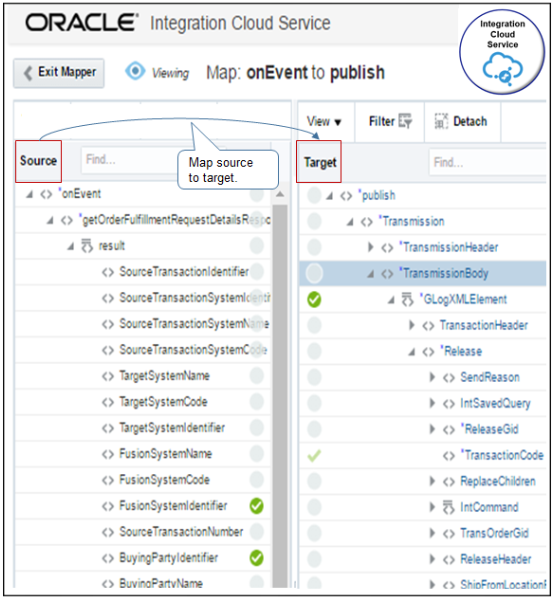This screenshot has height=599, width=554.
Task: Expand the IntCommand target node
Action: 432,507
